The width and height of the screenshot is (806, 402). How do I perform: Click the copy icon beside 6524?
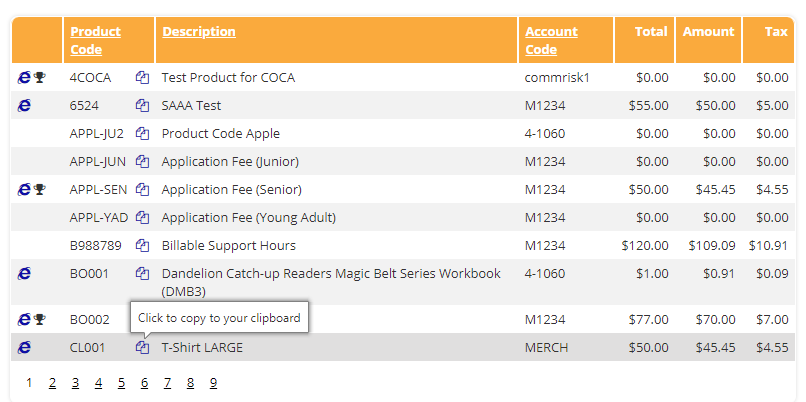point(142,106)
